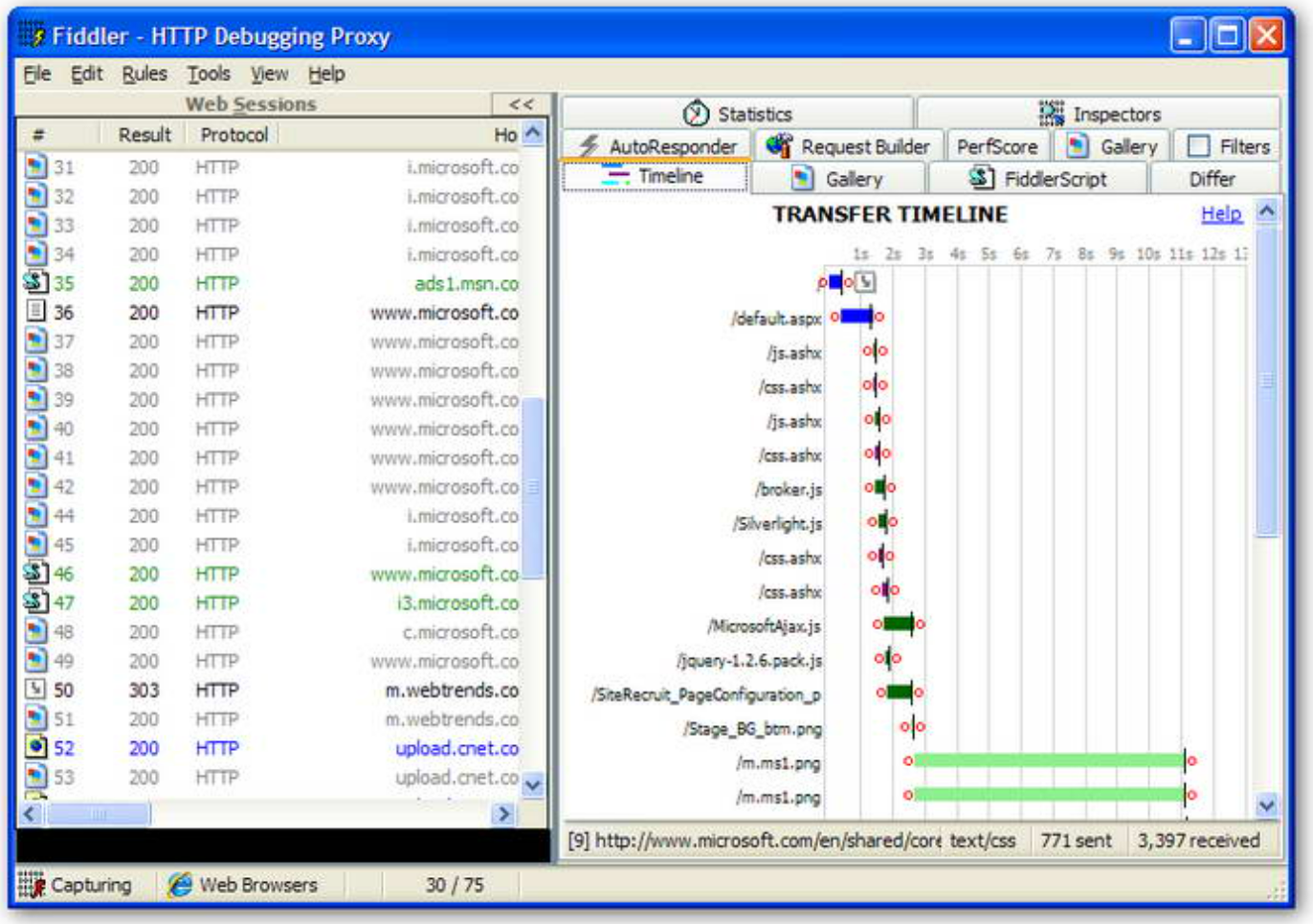Select session 36 document icon
1313x924 pixels.
pos(35,311)
